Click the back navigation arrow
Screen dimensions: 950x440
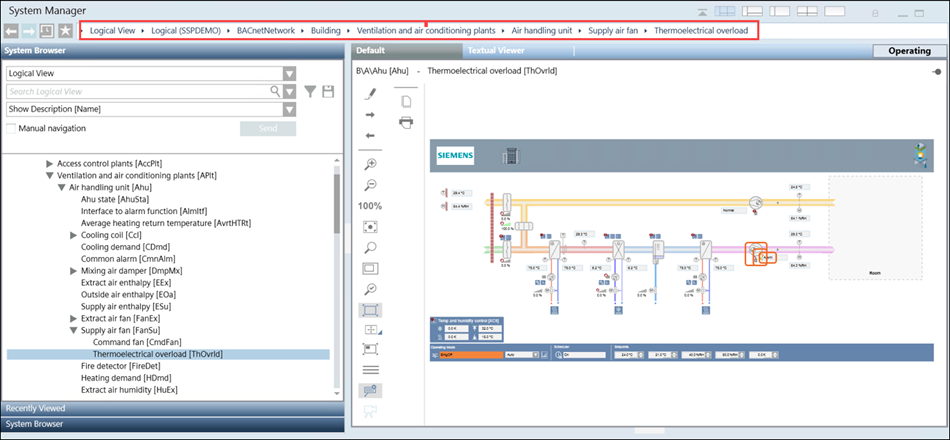(12, 31)
